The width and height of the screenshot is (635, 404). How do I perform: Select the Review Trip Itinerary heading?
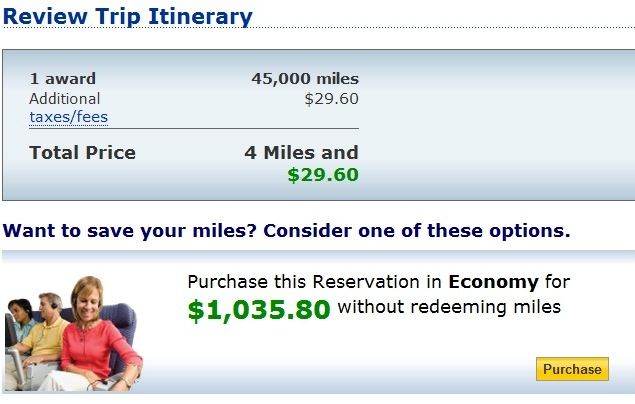(x=128, y=16)
